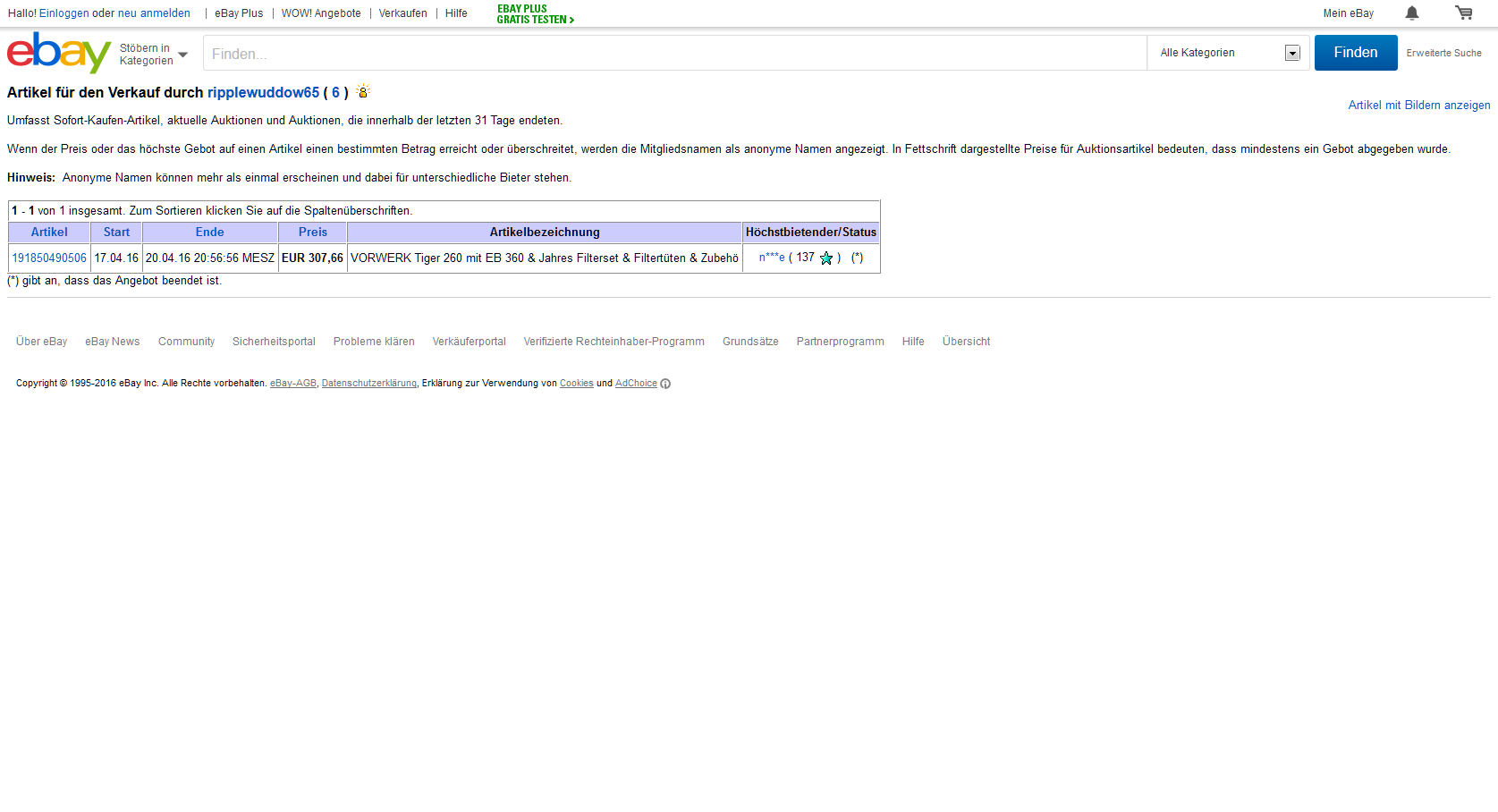The image size is (1498, 812).
Task: Open eBay News footer link
Action: coord(113,342)
